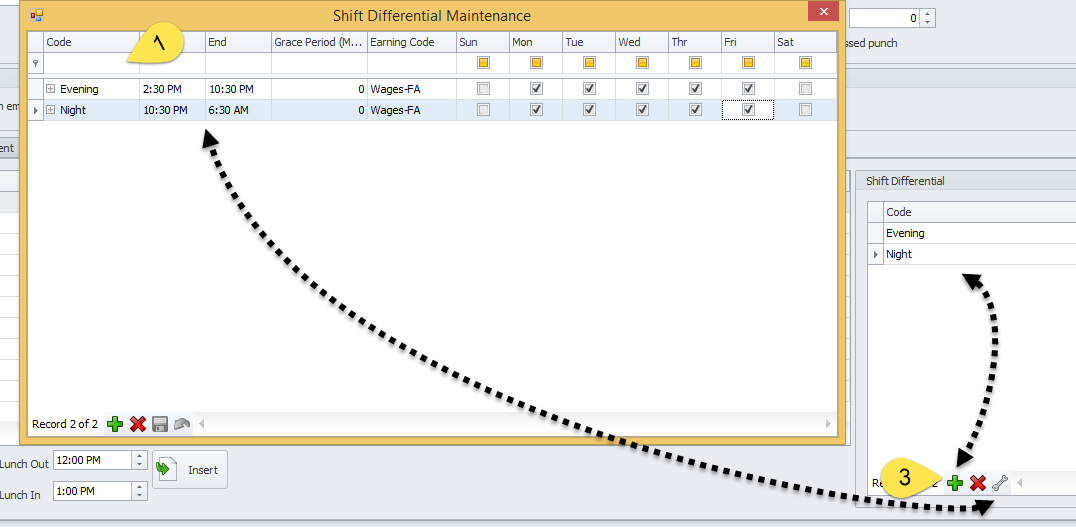The height and width of the screenshot is (527, 1076).
Task: Click the Grace Period column header
Action: pyautogui.click(x=318, y=42)
